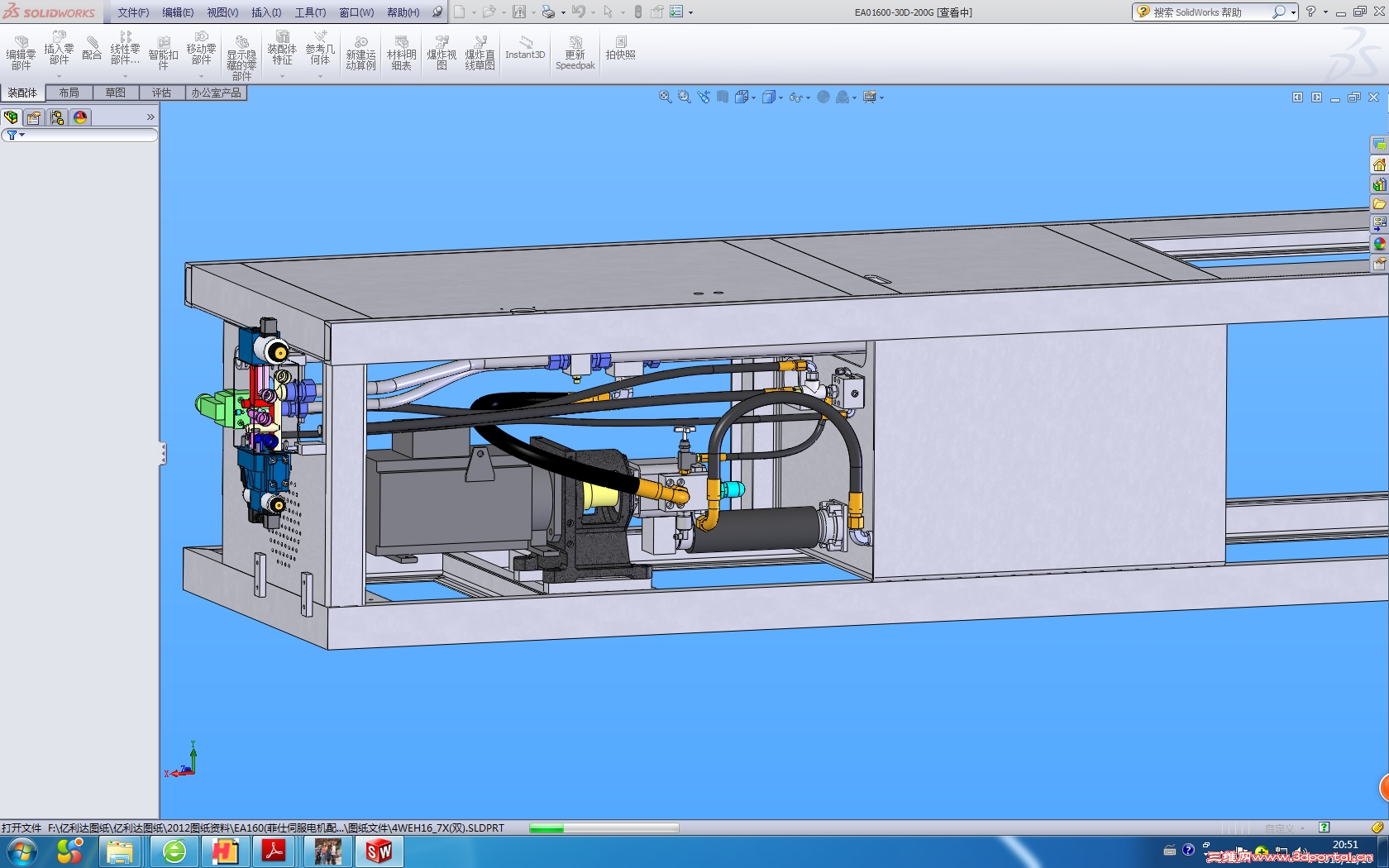Click Explode Line Sketch (爆炸直线草图)

click(x=480, y=54)
